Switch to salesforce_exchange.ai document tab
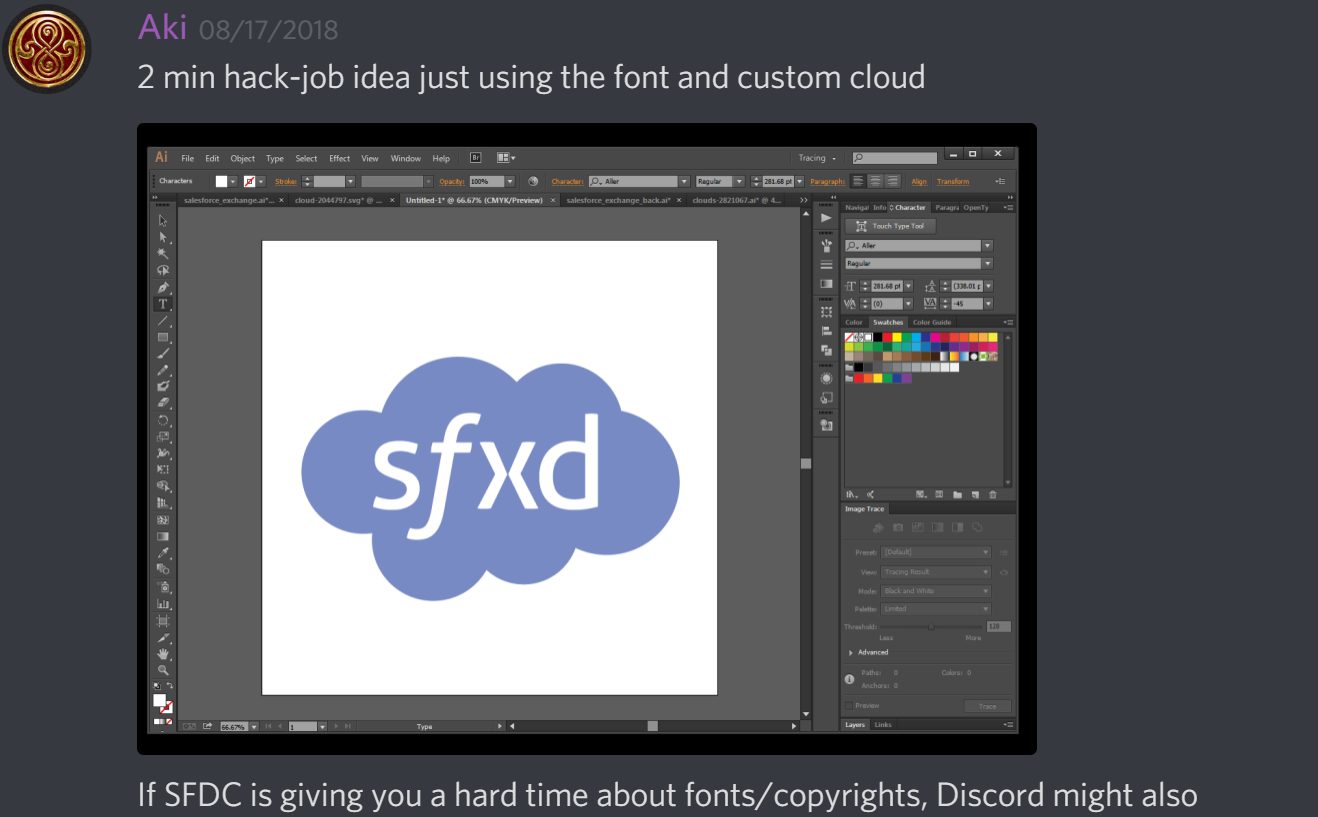The height and width of the screenshot is (817, 1318). [x=228, y=200]
